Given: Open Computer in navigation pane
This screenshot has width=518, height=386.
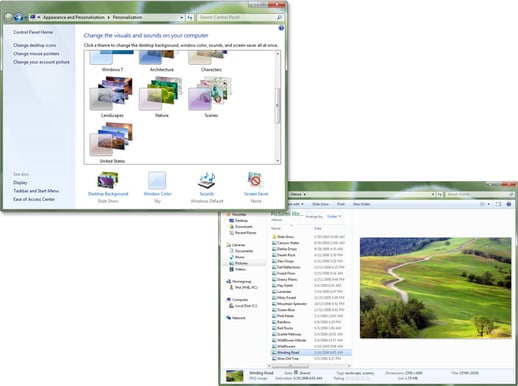Looking at the screenshot, I should click(237, 300).
